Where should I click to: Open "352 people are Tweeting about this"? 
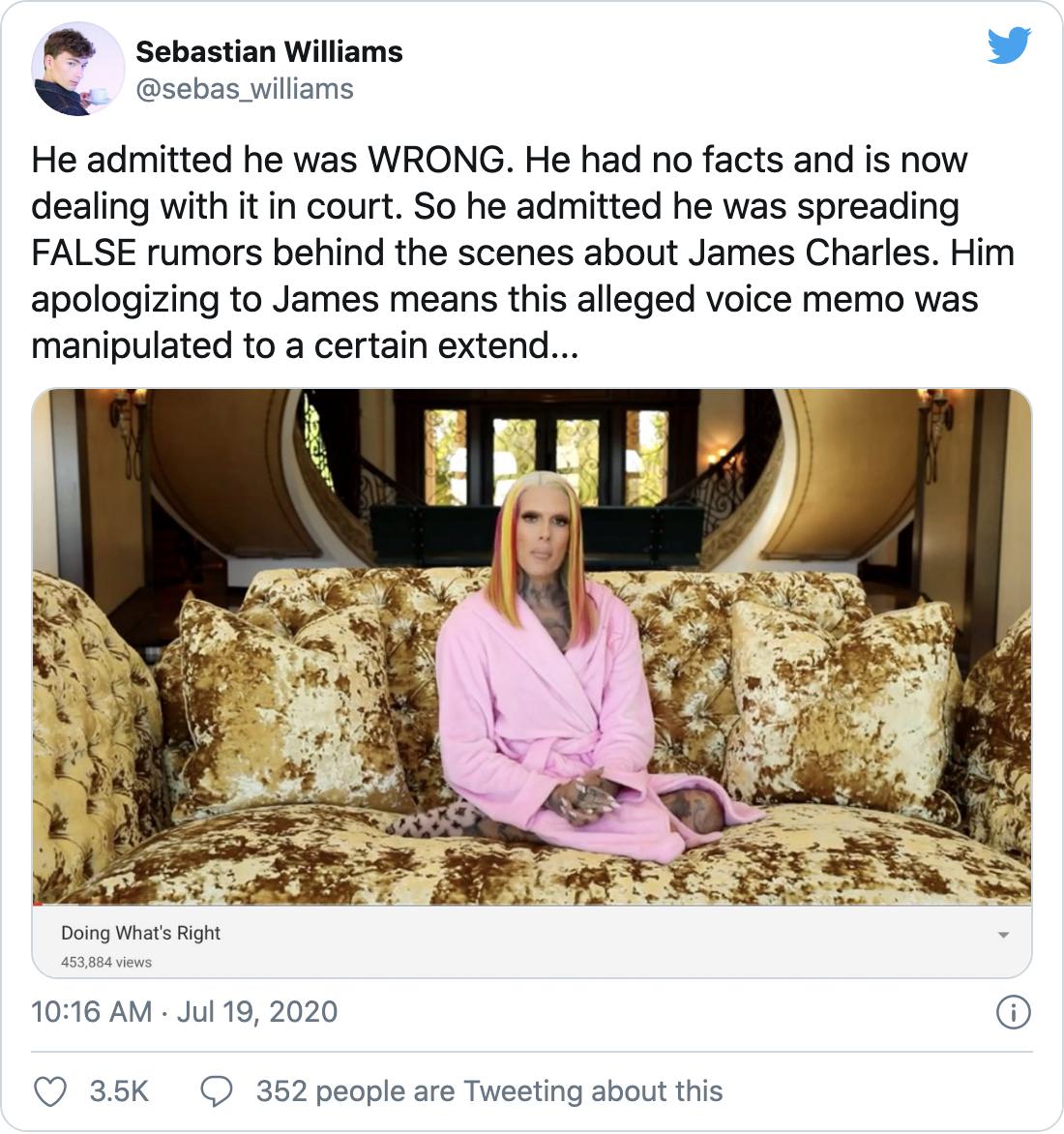pos(488,1091)
